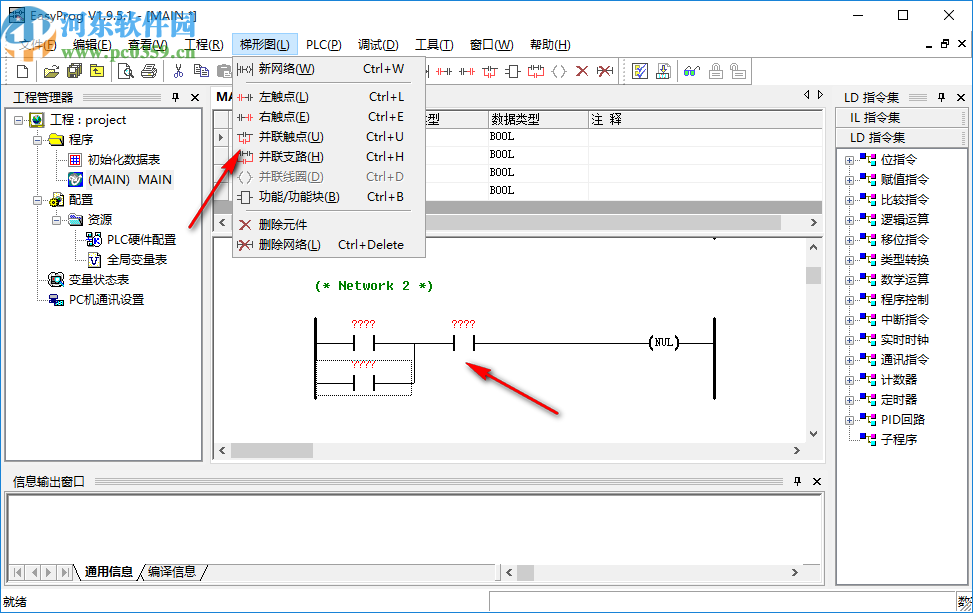
Task: Open 全局变量表 in project tree
Action: [x=137, y=259]
